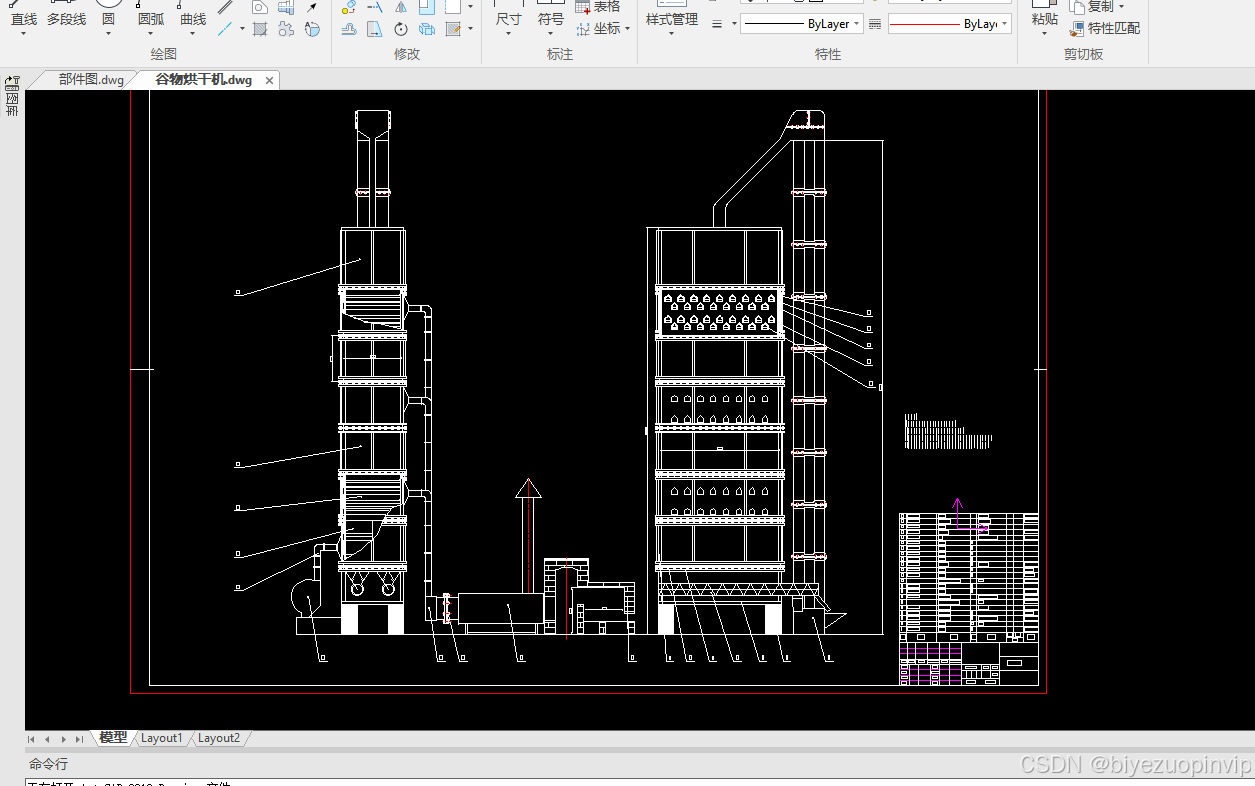1255x786 pixels.
Task: Click the linked-circles icon in the 修改 panel
Action: 349,7
